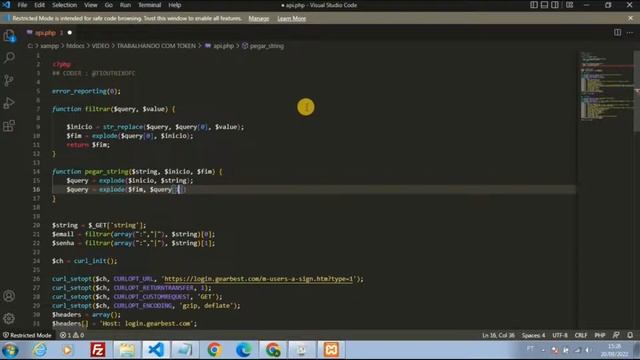The image size is (640, 360).
Task: Split the editor to the right
Action: [617, 32]
